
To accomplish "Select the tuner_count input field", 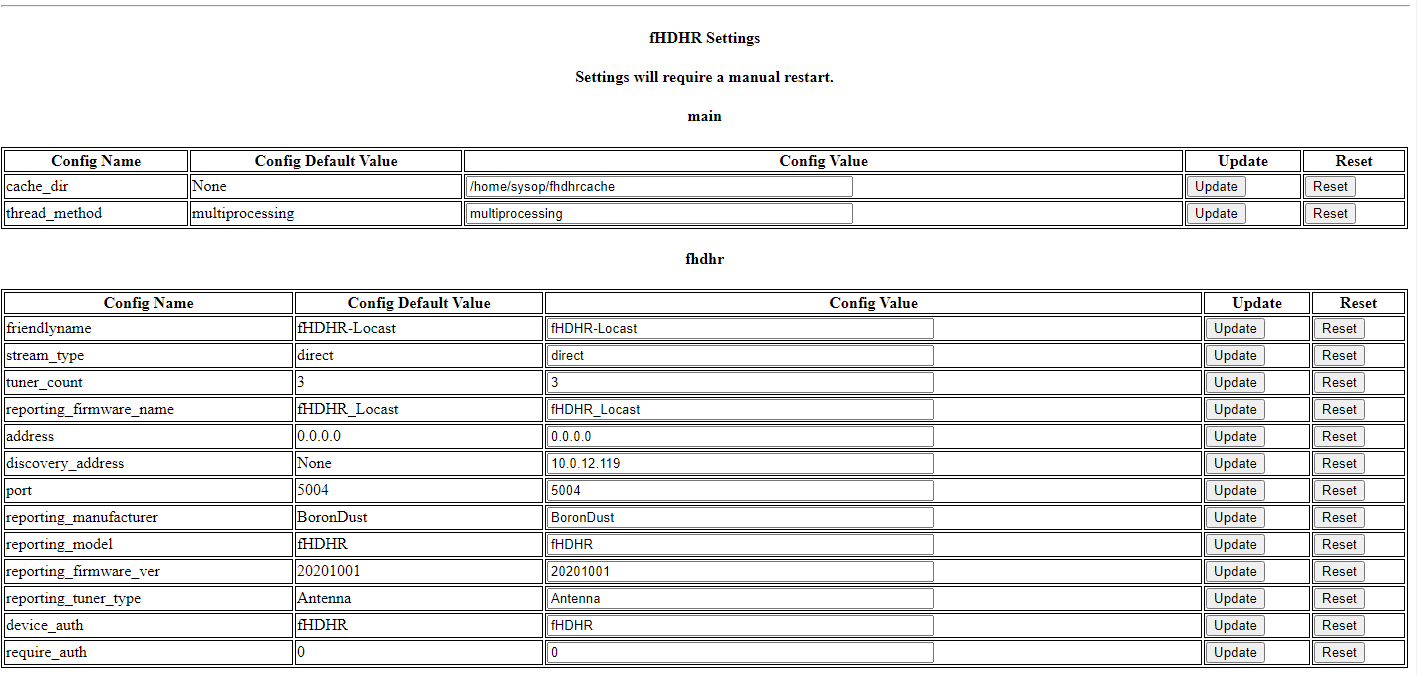I will pyautogui.click(x=739, y=383).
